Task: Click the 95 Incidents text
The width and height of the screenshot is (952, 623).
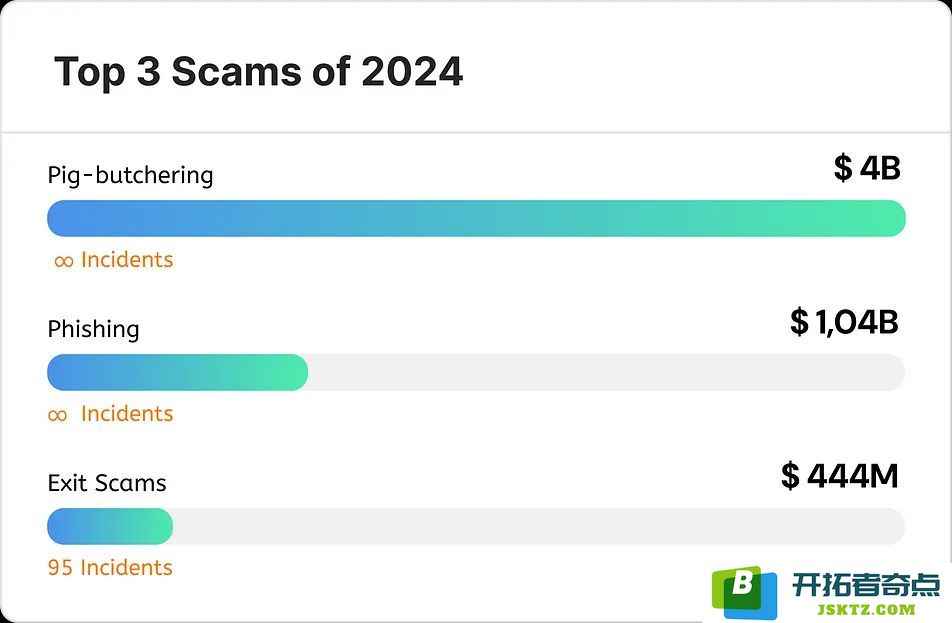Action: point(110,568)
